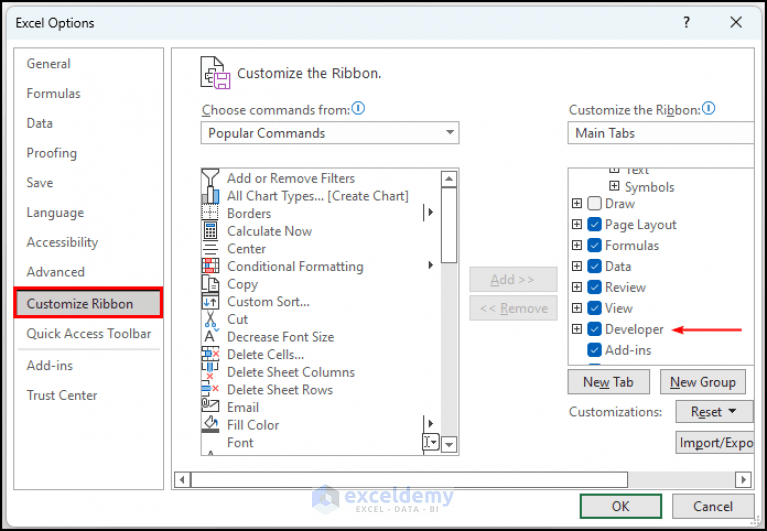Viewport: 767px width, 531px height.
Task: Open the Trust Center category
Action: pyautogui.click(x=62, y=395)
